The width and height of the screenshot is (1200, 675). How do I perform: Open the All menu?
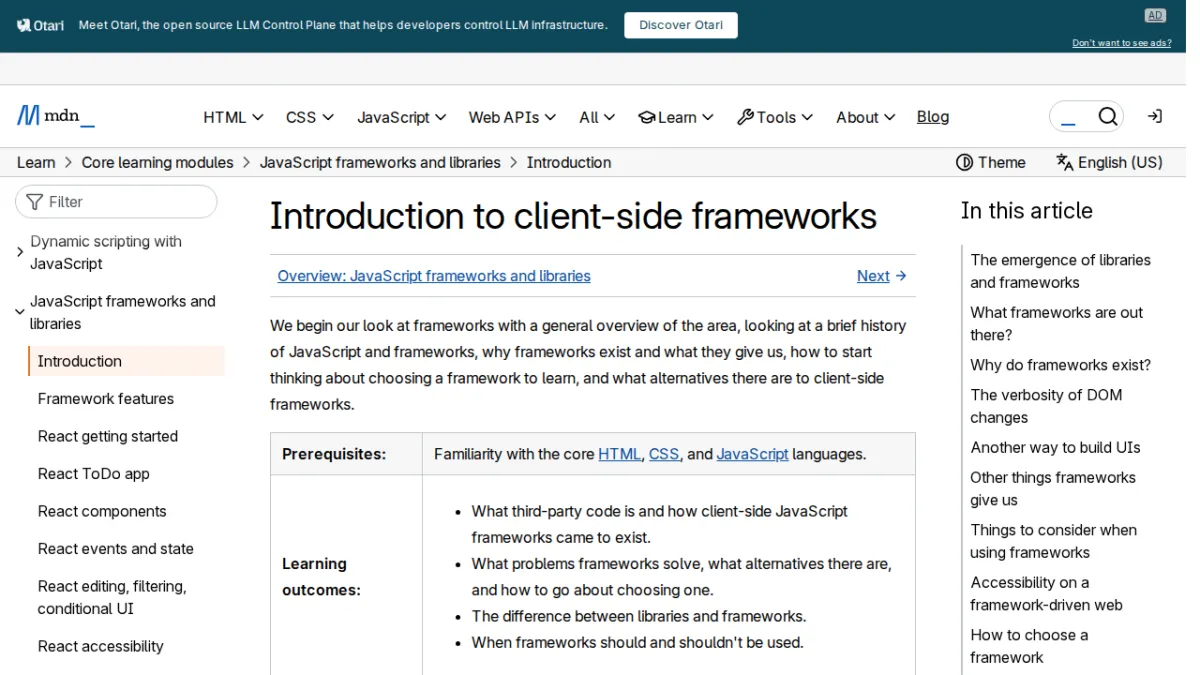coord(597,117)
